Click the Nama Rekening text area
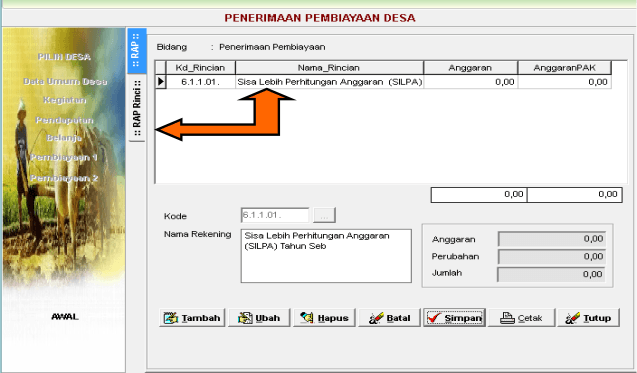This screenshot has height=373, width=637. coord(326,256)
